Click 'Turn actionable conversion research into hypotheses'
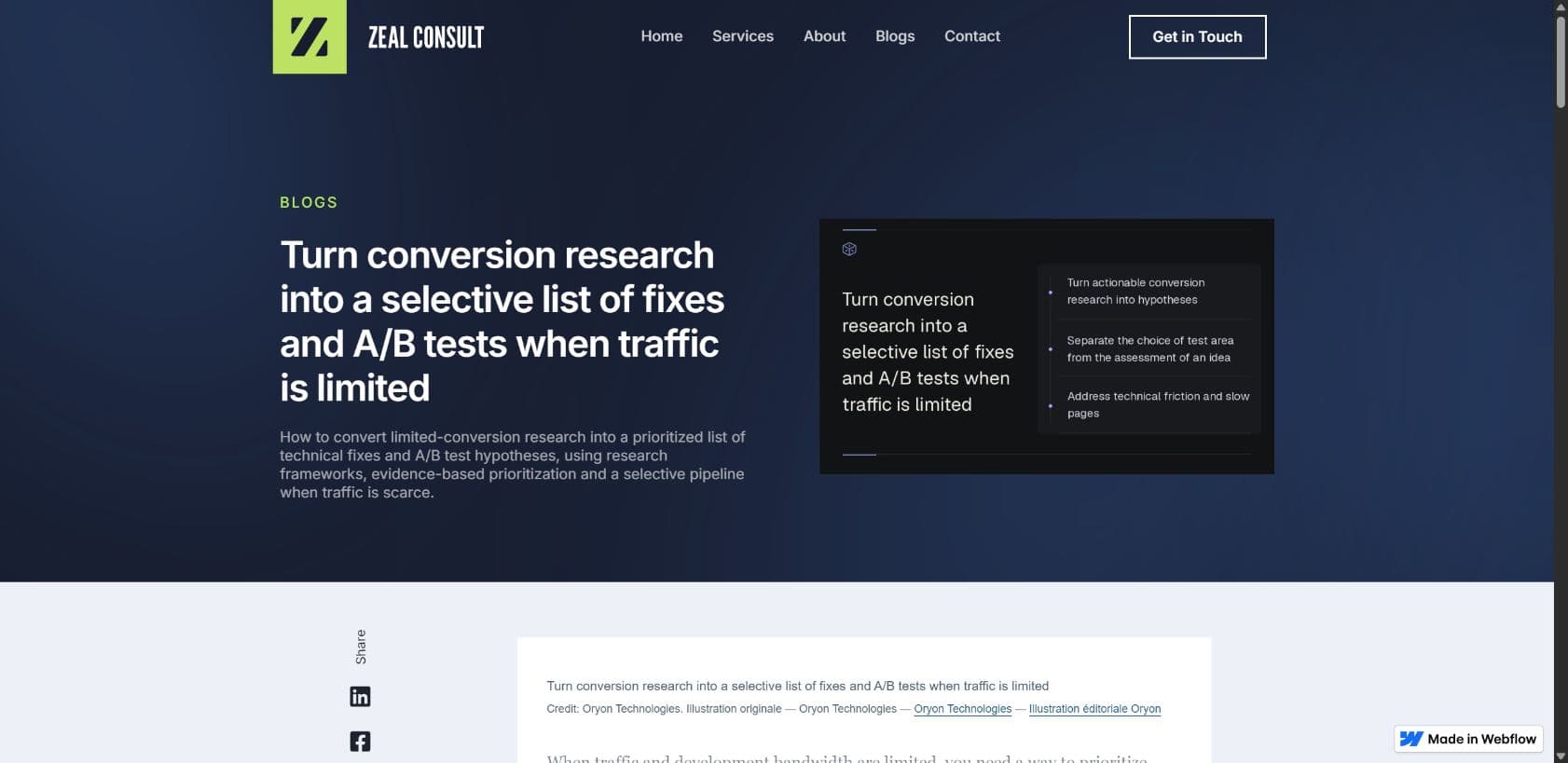This screenshot has height=763, width=1568. click(x=1135, y=291)
